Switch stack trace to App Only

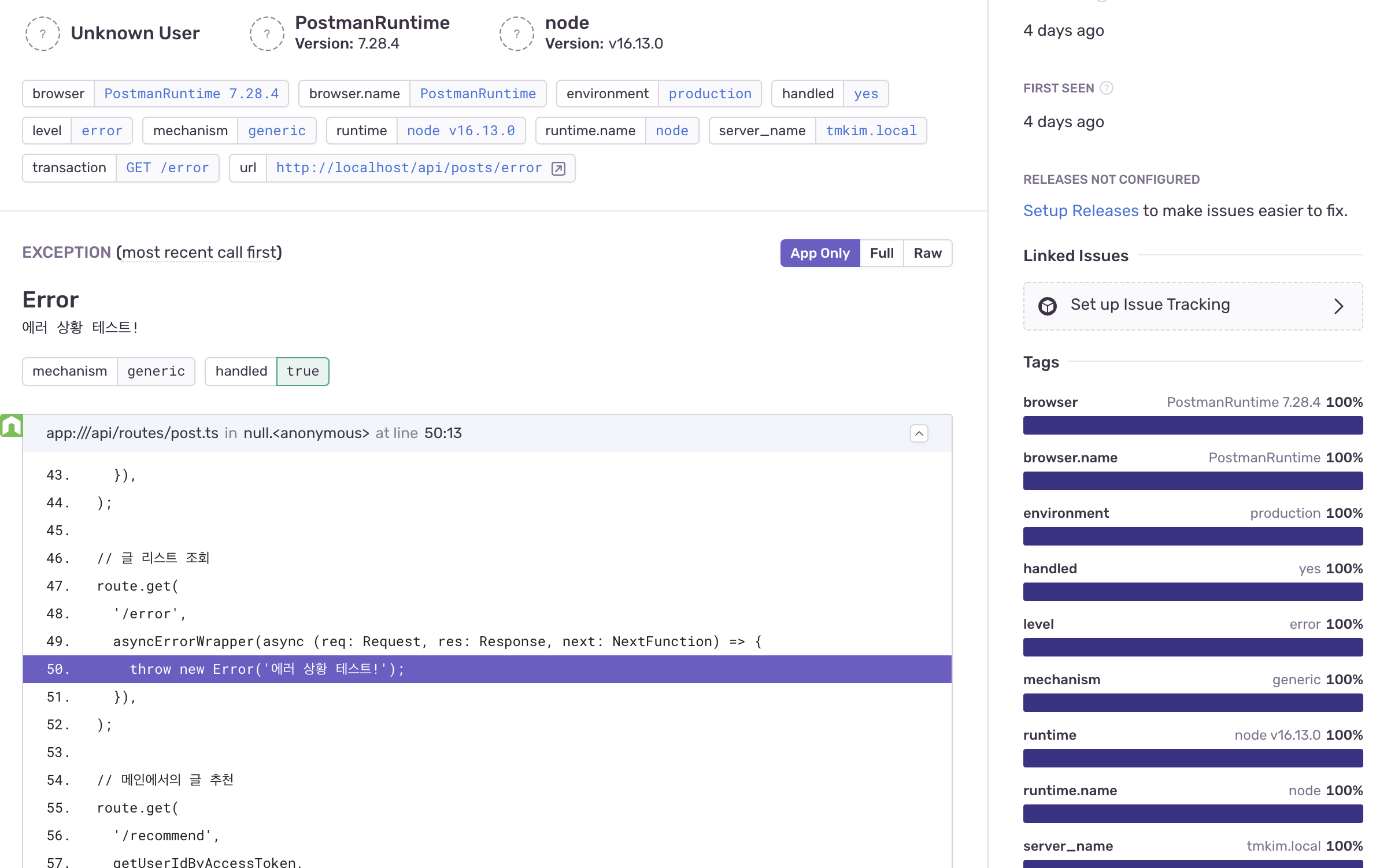[819, 253]
